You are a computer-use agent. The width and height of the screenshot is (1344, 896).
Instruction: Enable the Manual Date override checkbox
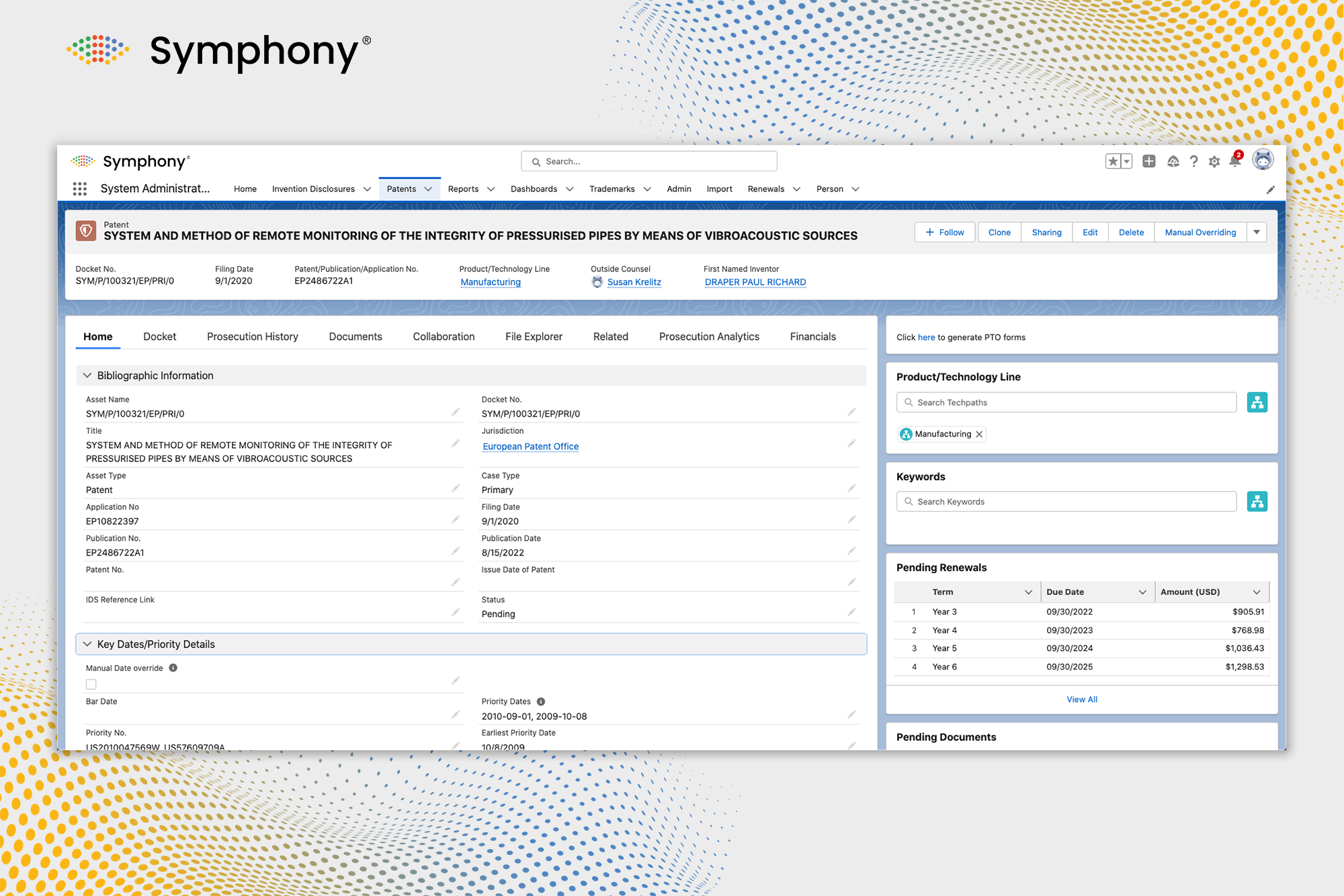[x=91, y=684]
